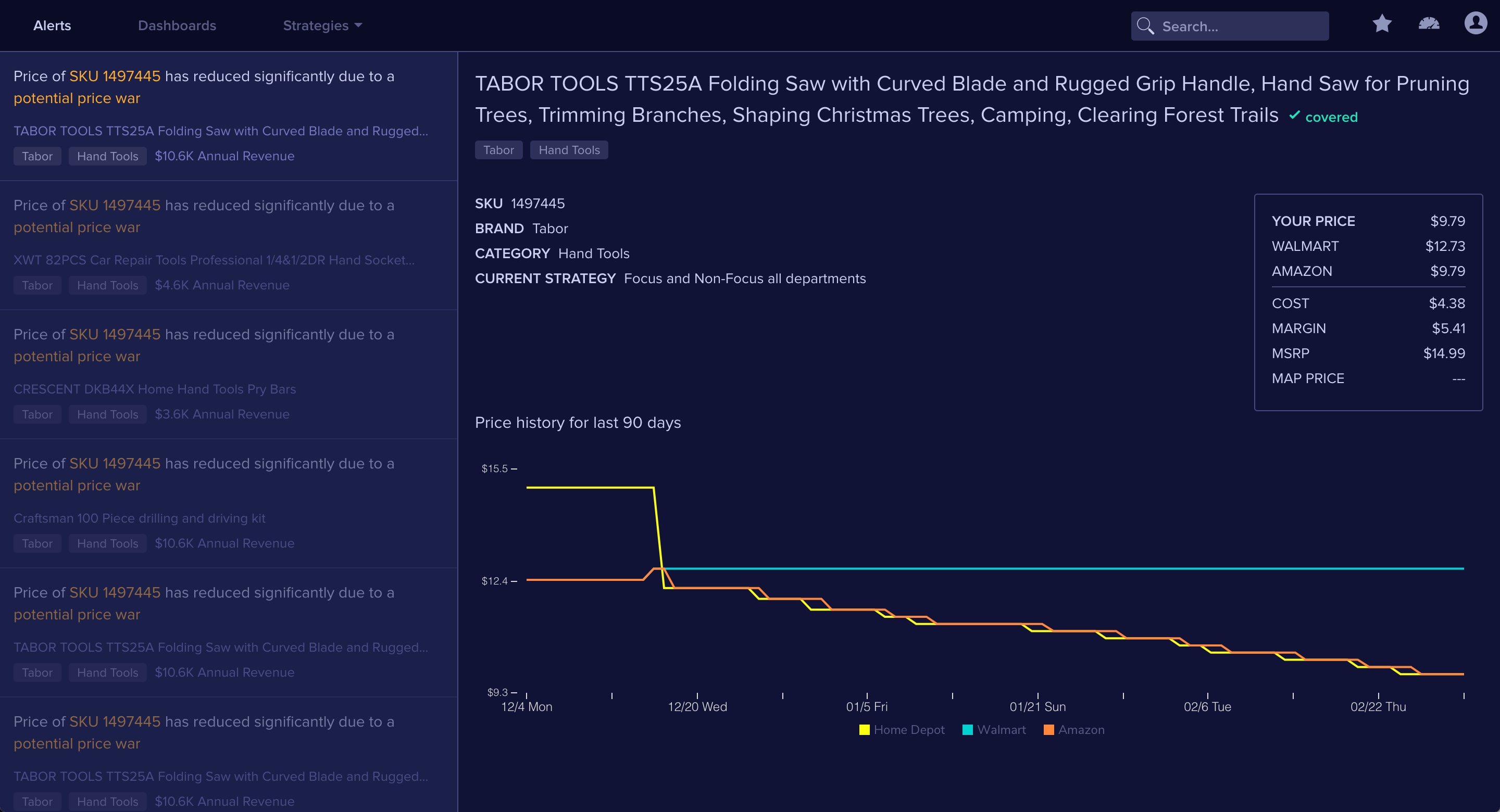This screenshot has width=1500, height=812.
Task: Open the dashboard gauge icon
Action: pyautogui.click(x=1429, y=24)
